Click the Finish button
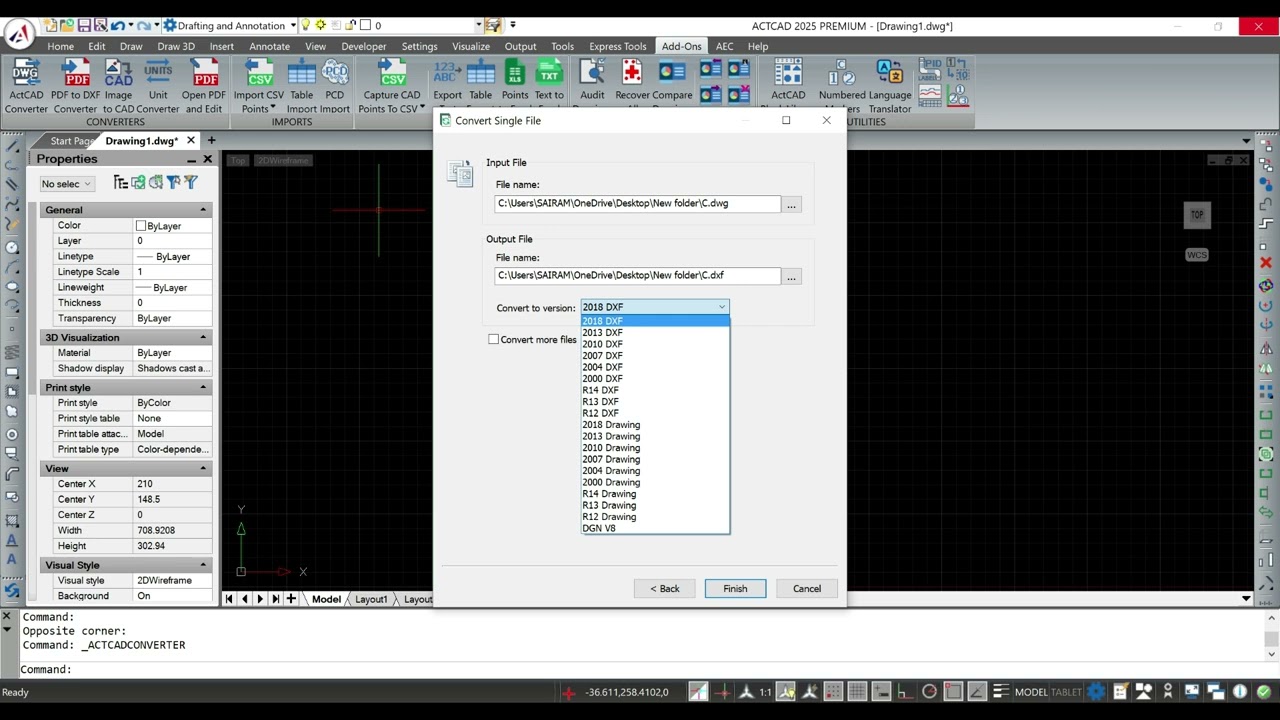The image size is (1280, 720). (735, 589)
